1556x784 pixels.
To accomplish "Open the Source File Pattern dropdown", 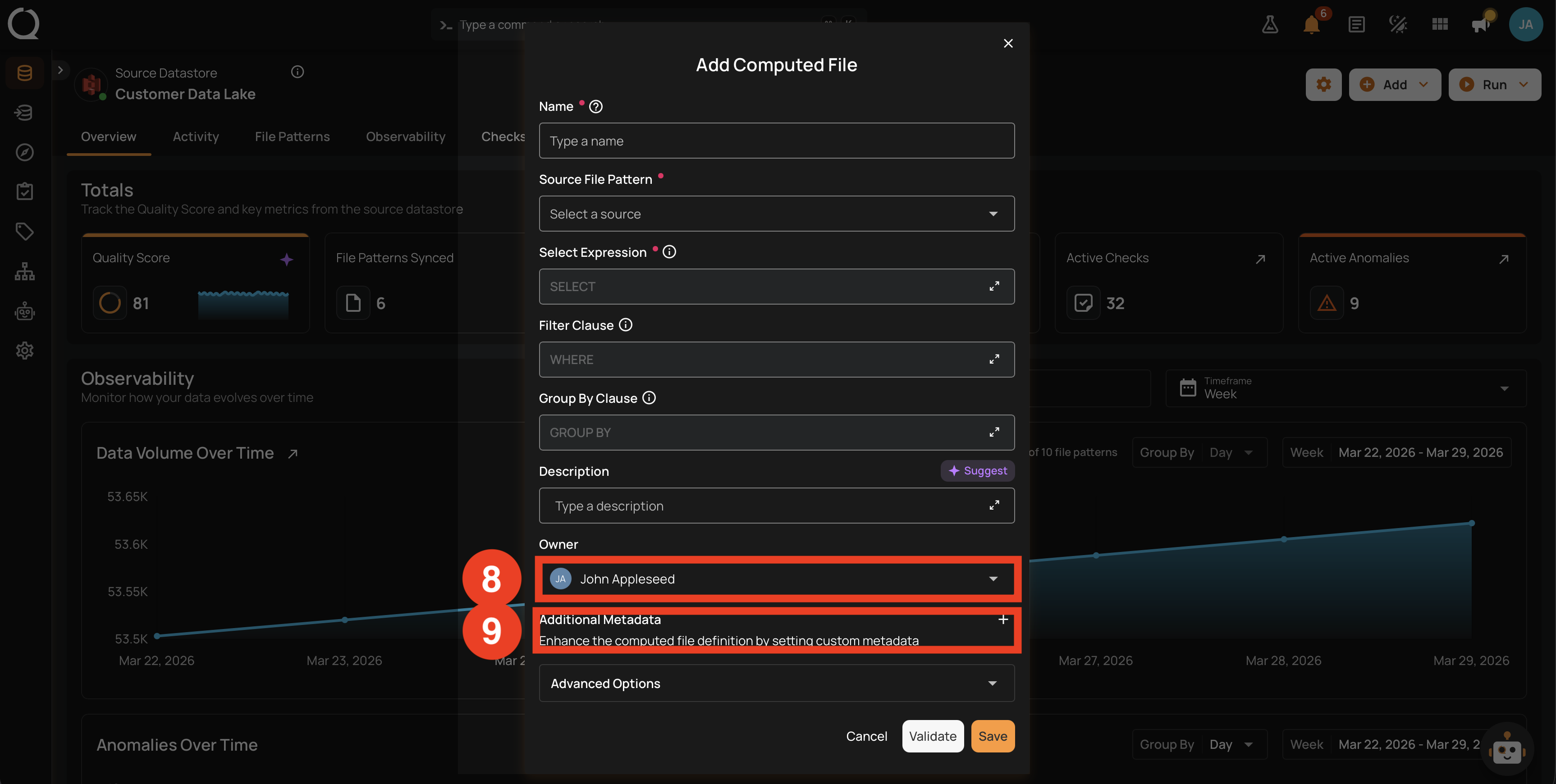I will click(x=776, y=214).
